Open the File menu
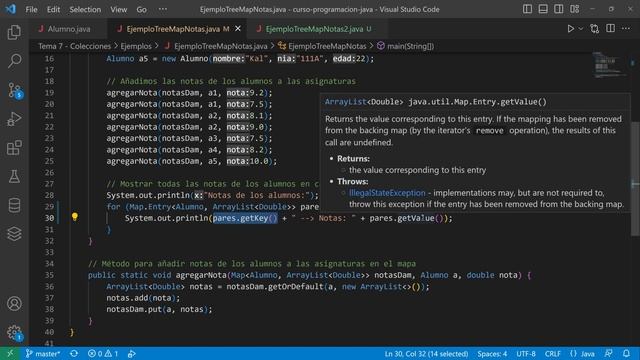The height and width of the screenshot is (360, 640). point(31,9)
